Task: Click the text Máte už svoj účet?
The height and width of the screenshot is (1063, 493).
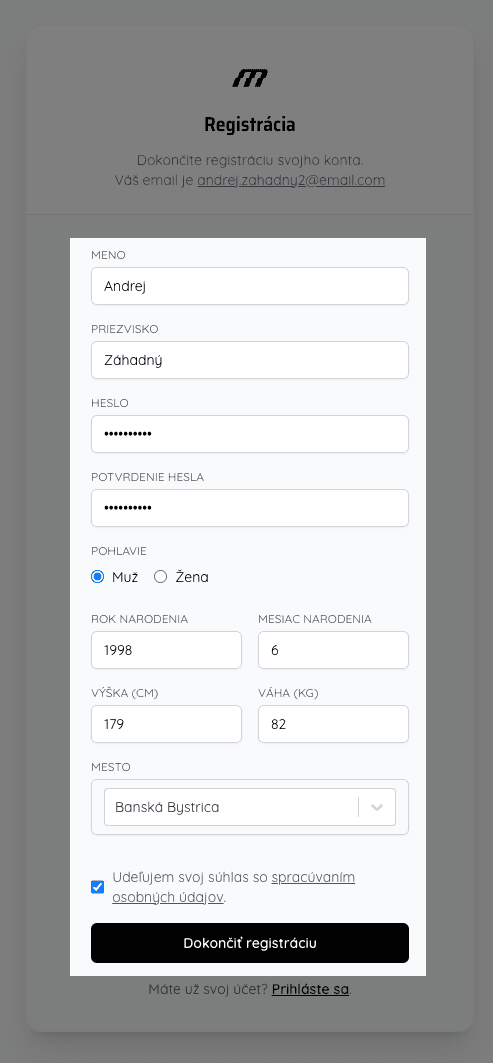Action: pos(208,989)
